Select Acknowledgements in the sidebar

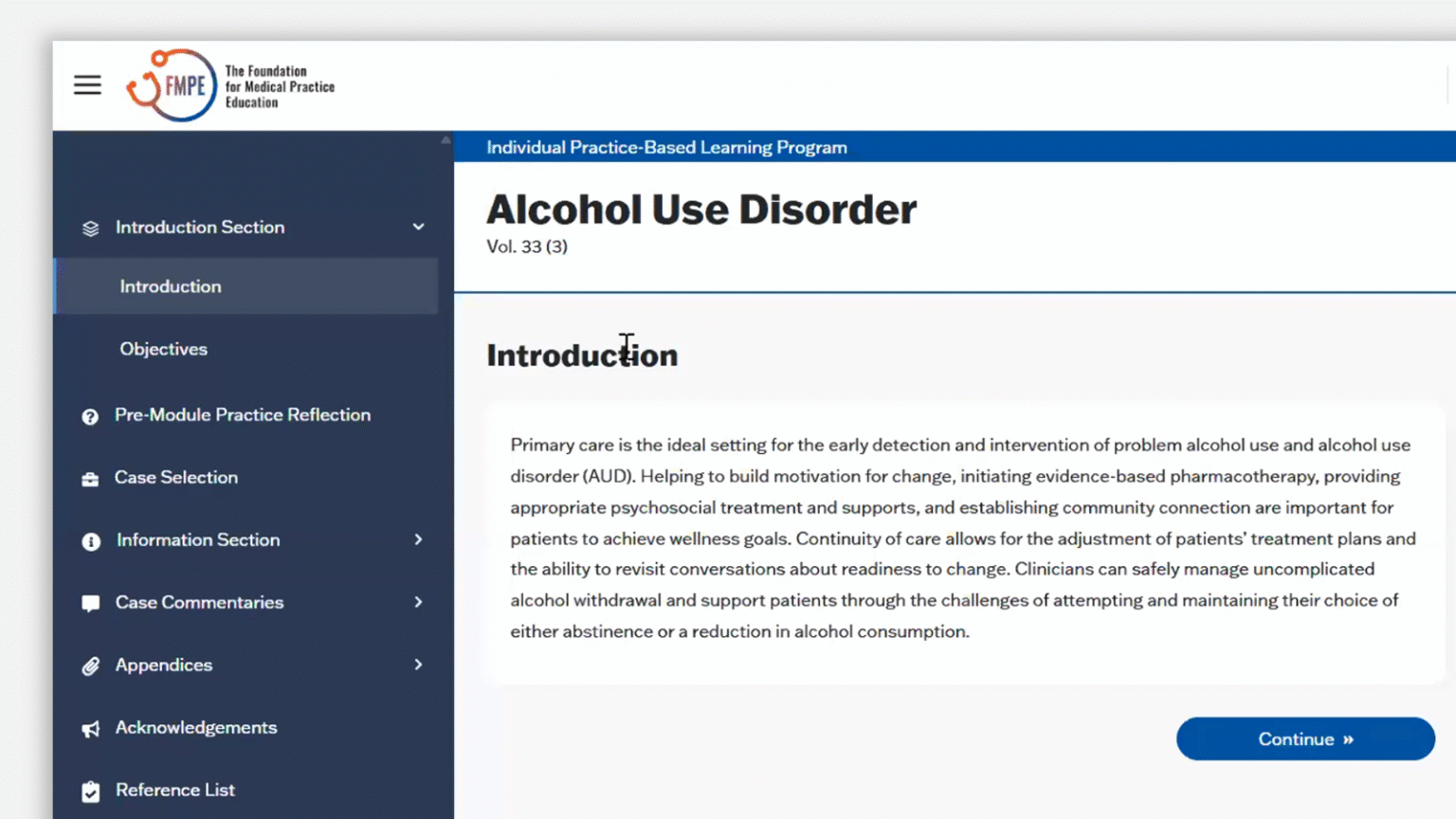196,728
